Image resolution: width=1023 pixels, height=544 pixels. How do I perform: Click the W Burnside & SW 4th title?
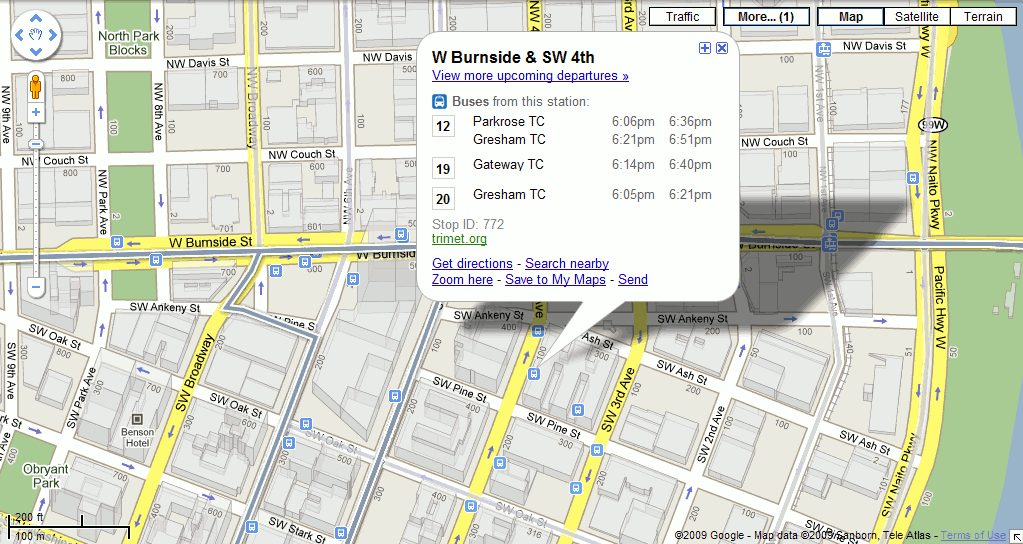click(513, 57)
